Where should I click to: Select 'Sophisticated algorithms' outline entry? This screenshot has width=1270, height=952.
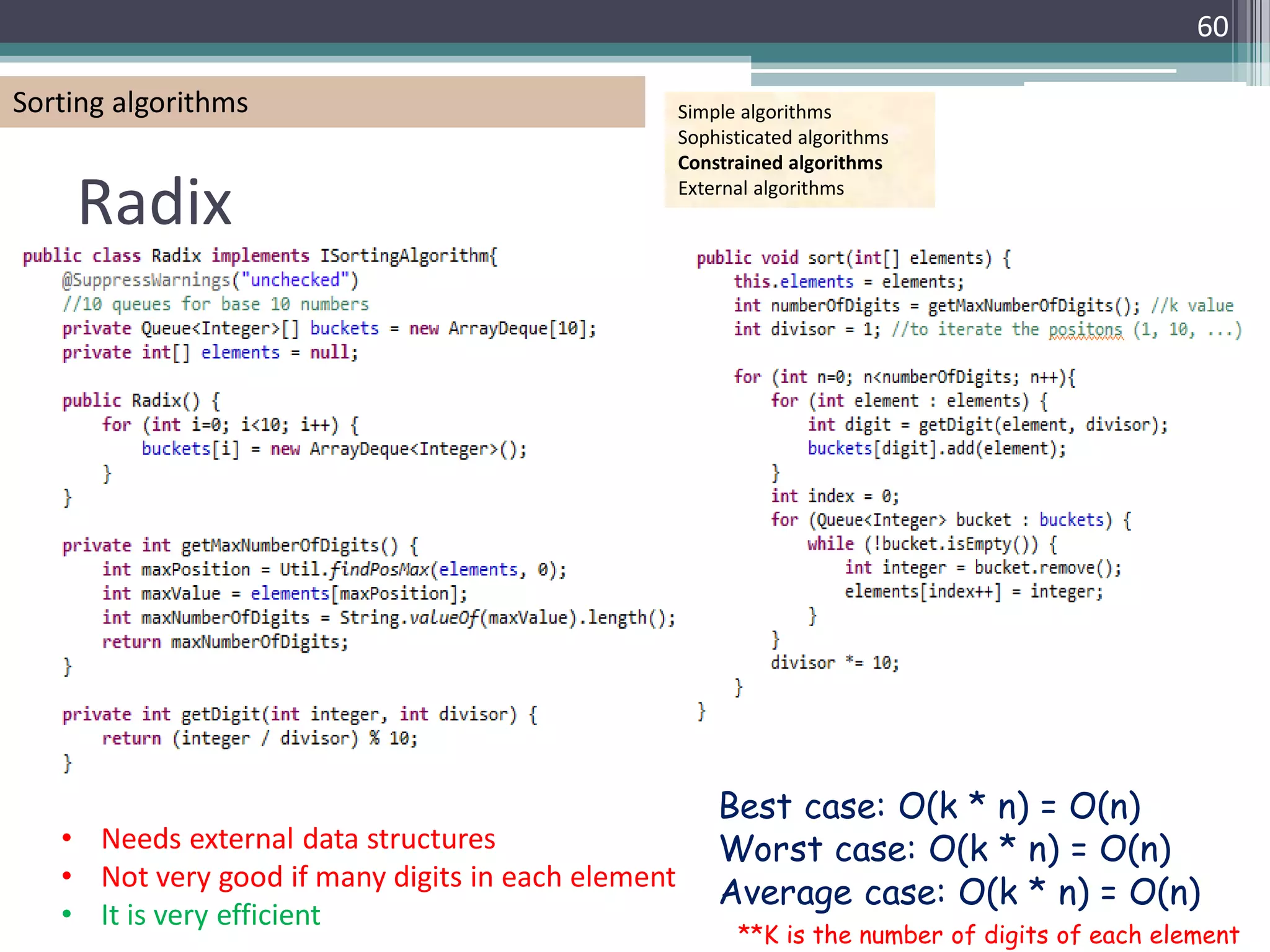pos(783,138)
